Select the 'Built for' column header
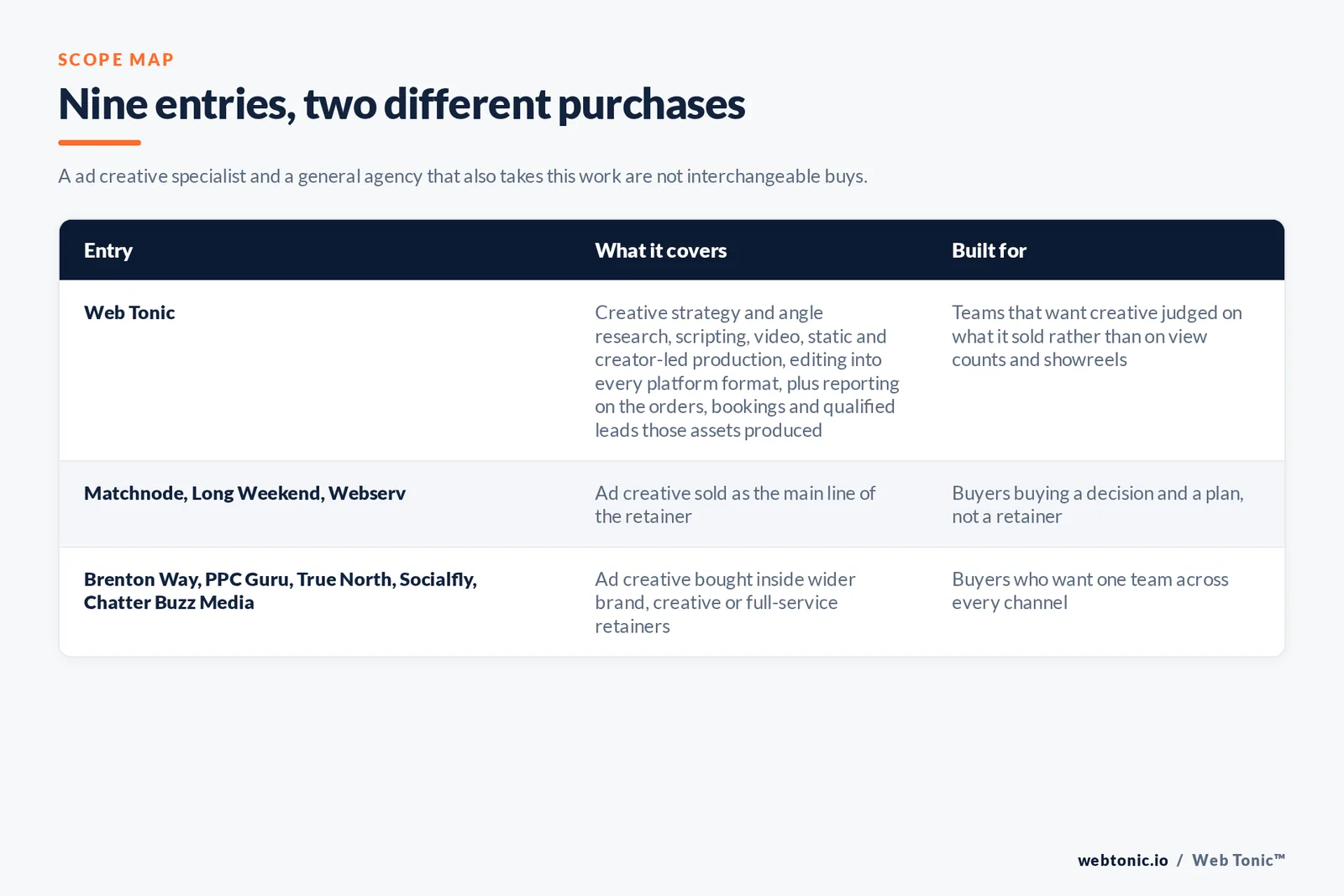The image size is (1344, 896). click(x=989, y=250)
